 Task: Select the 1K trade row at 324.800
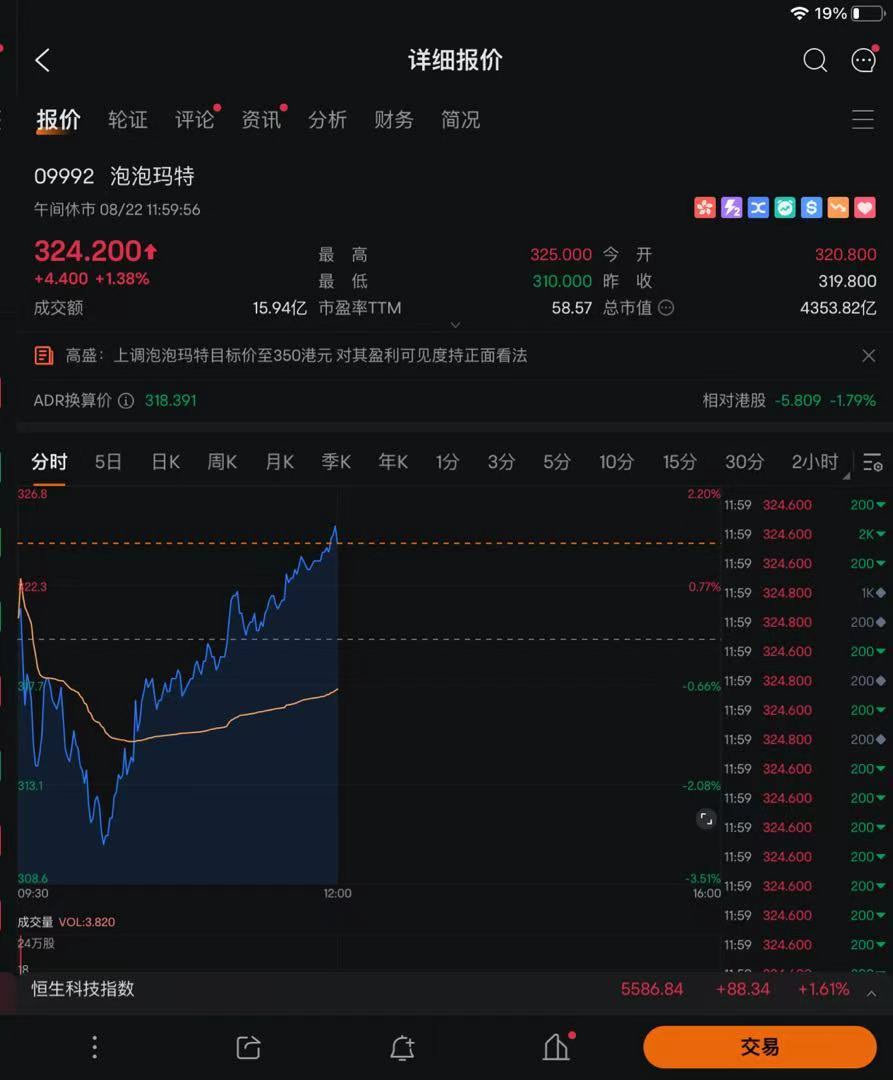pyautogui.click(x=804, y=593)
